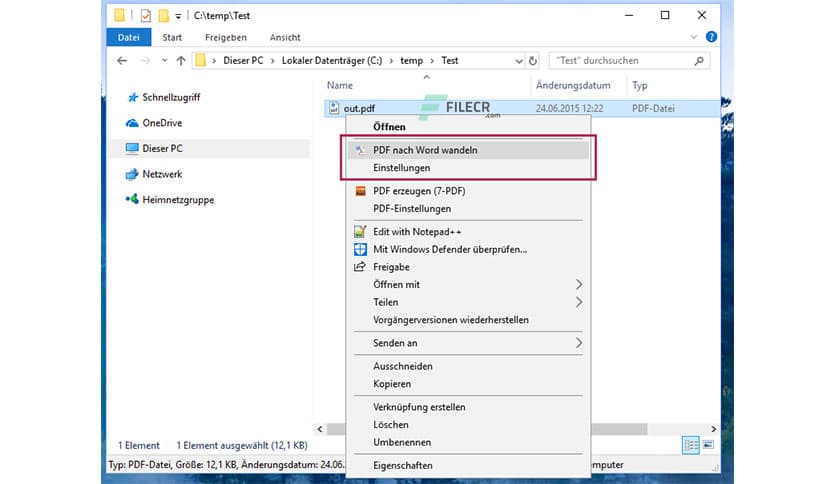Choose Vorgängerversionen wiederherstellen
The image size is (836, 484).
(469, 320)
